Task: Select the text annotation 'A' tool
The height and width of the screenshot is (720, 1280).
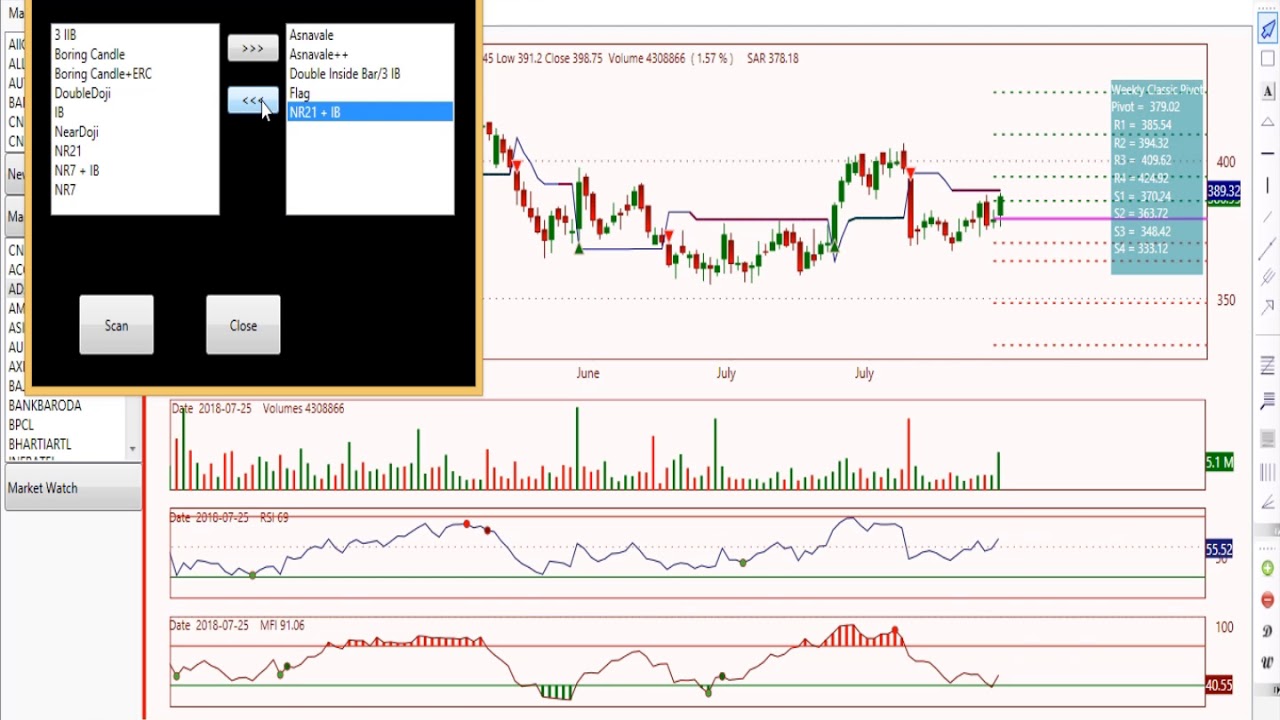Action: coord(1268,91)
